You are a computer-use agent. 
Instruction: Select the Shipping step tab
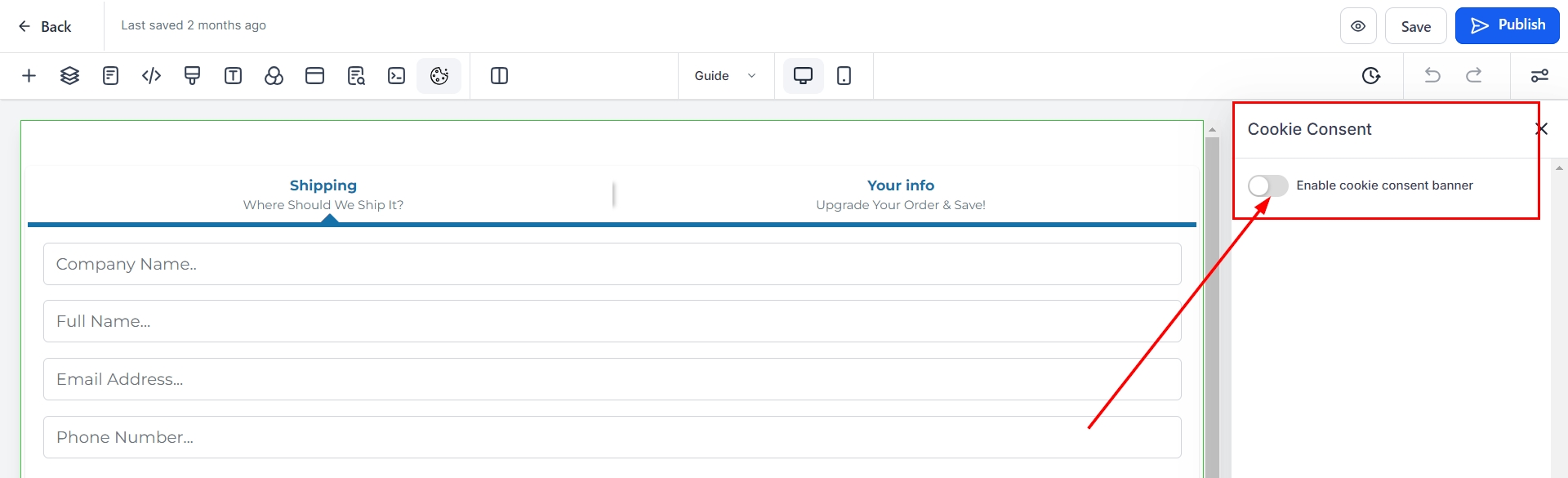point(323,194)
